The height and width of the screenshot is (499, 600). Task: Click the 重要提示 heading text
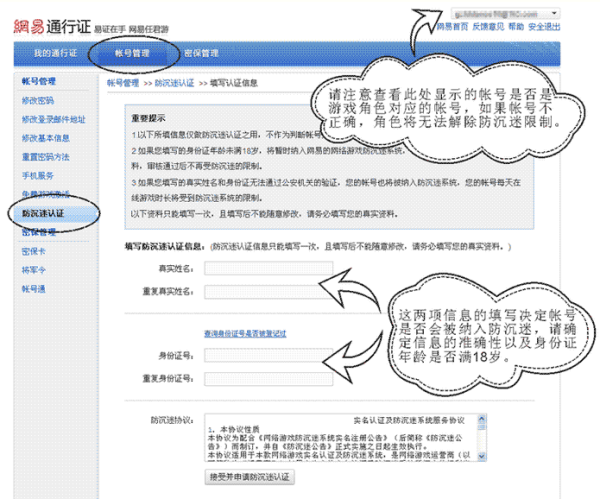coord(148,118)
